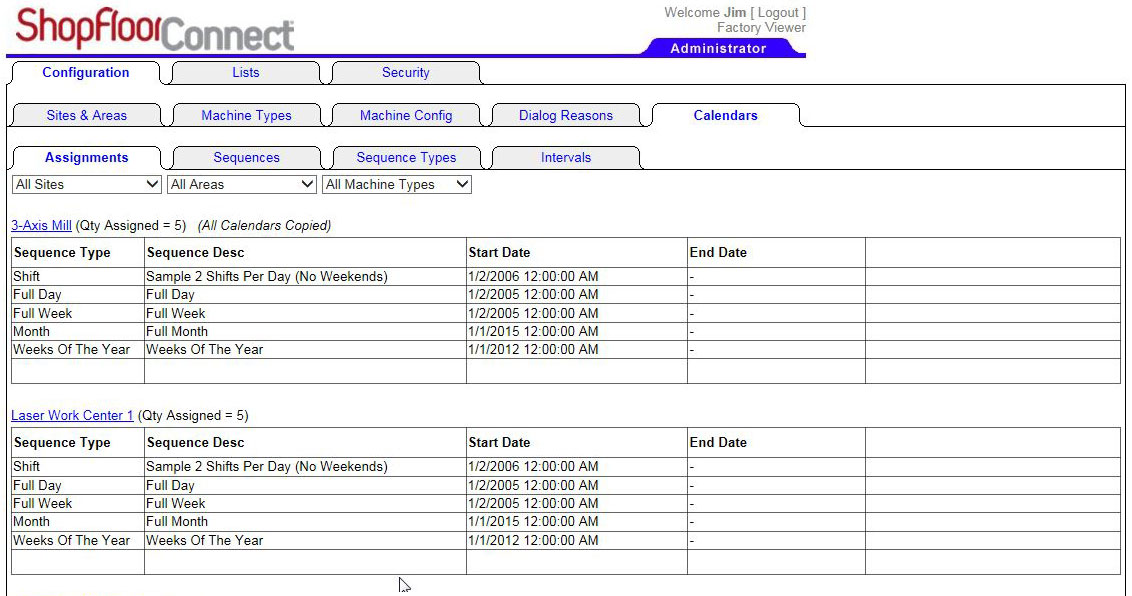
Task: Click the Logout link
Action: (778, 13)
